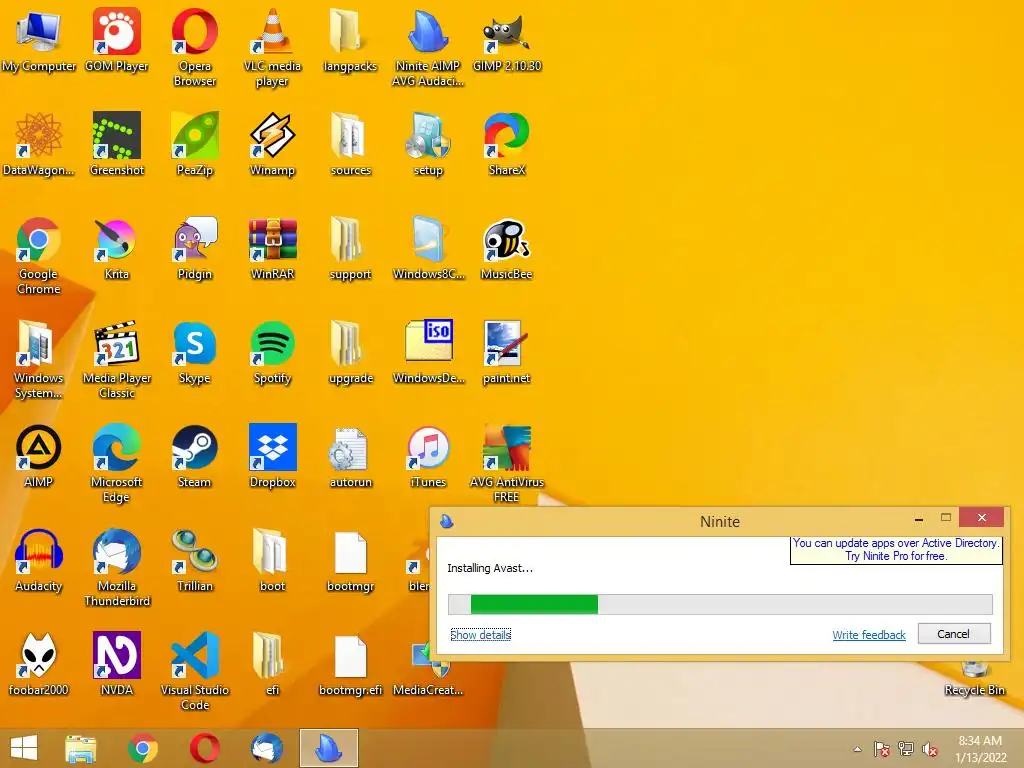1024x768 pixels.
Task: Click the network tray icon
Action: click(906, 749)
